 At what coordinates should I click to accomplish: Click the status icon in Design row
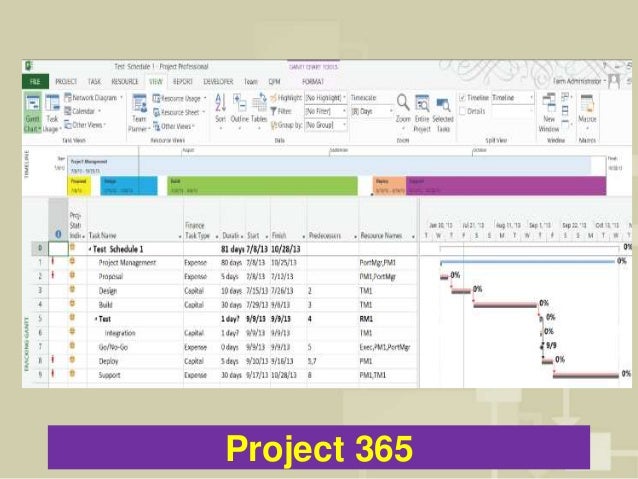(72, 290)
